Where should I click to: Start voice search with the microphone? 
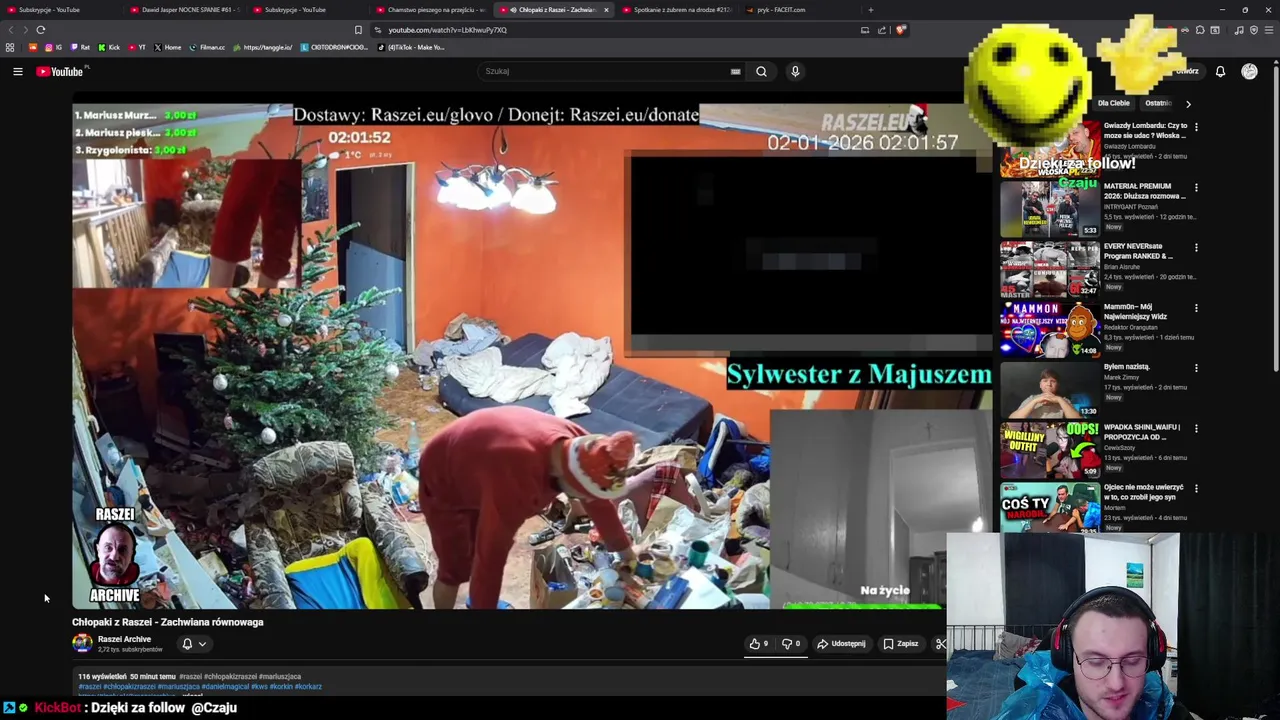point(795,71)
